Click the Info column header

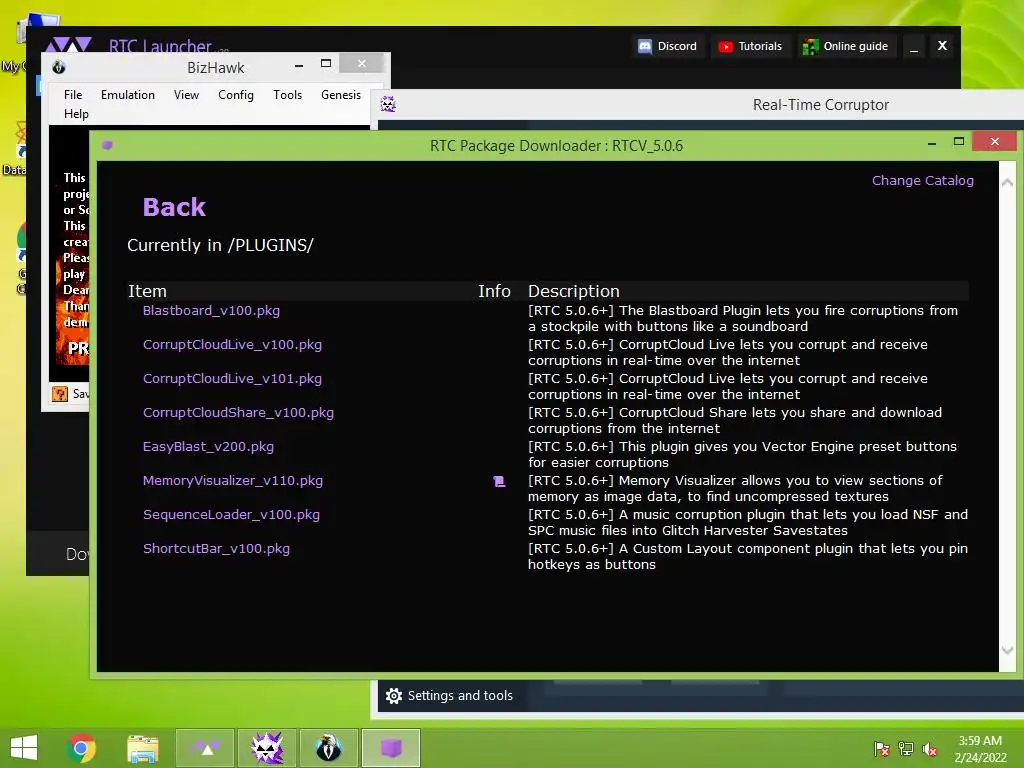(x=494, y=291)
